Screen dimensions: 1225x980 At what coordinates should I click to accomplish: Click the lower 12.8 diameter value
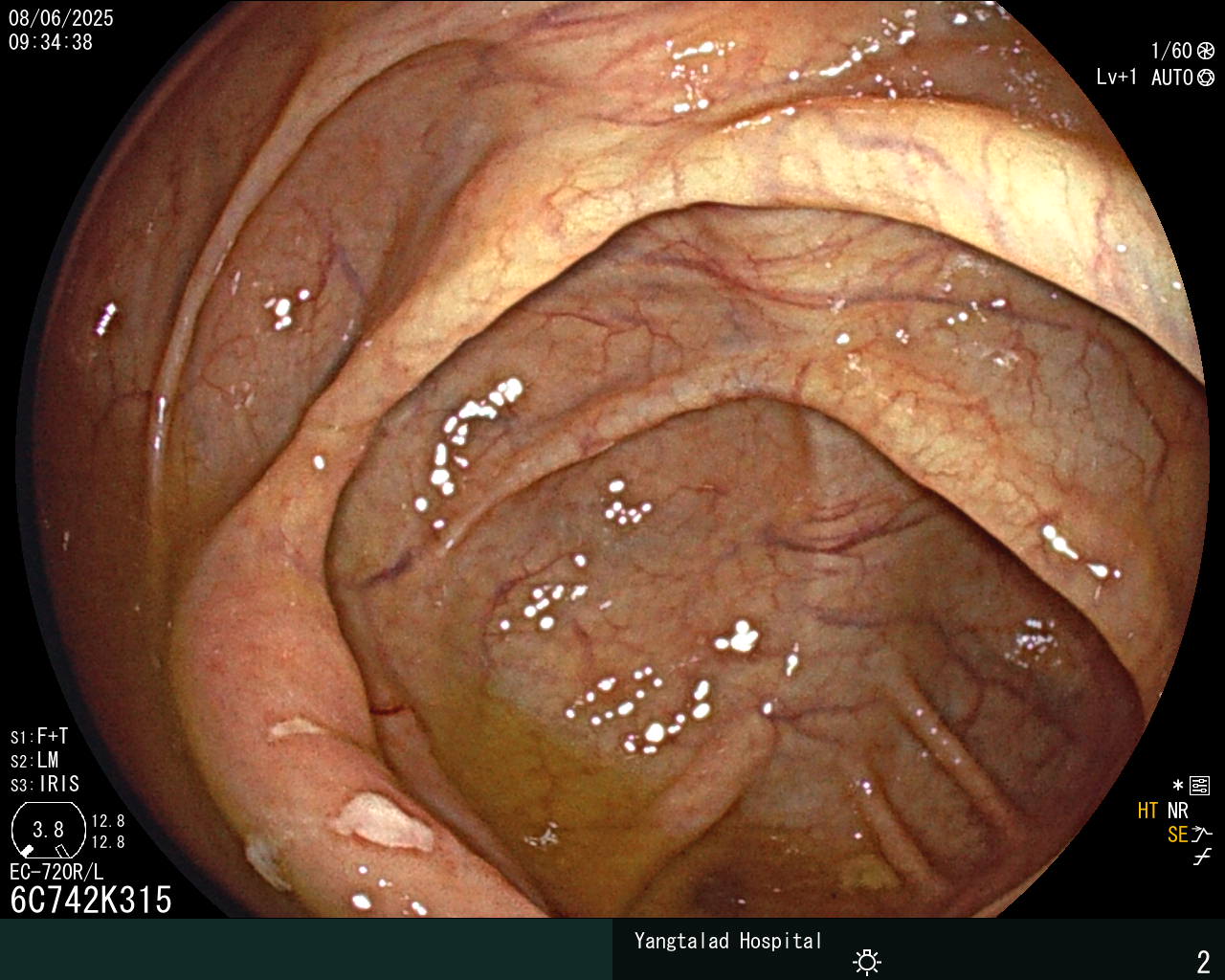coord(108,842)
